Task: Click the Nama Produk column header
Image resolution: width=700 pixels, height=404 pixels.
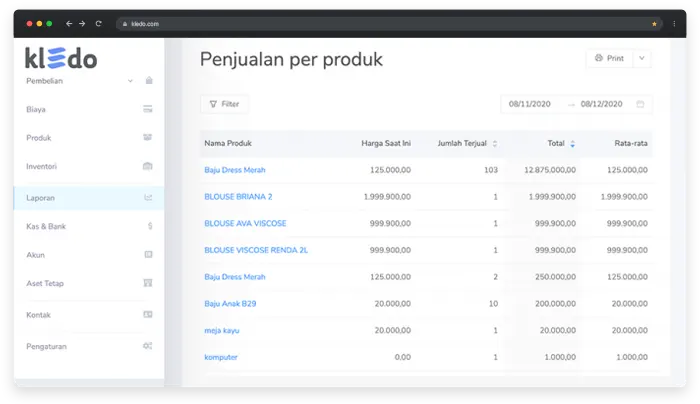Action: click(228, 143)
